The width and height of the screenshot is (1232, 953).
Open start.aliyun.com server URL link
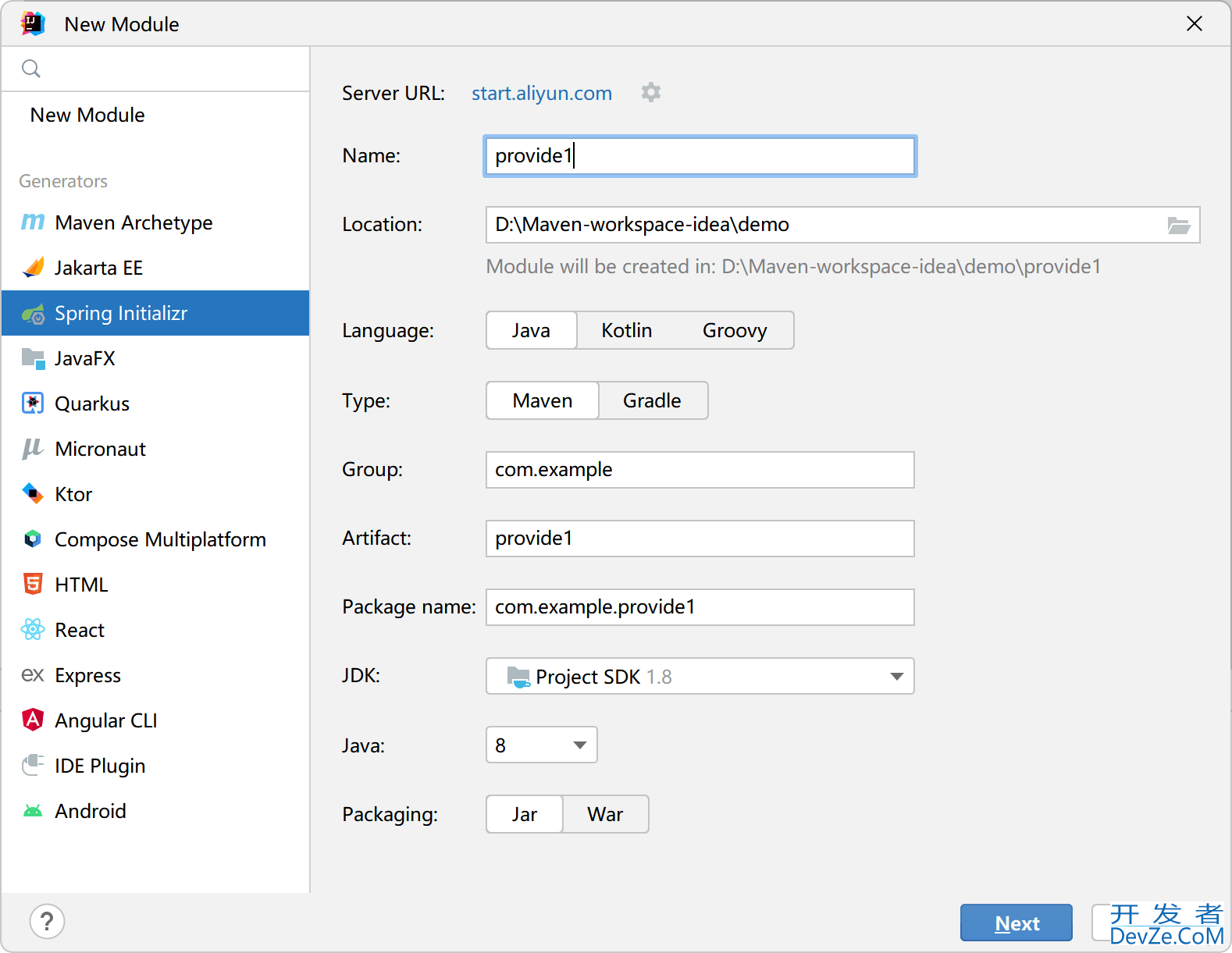(542, 93)
